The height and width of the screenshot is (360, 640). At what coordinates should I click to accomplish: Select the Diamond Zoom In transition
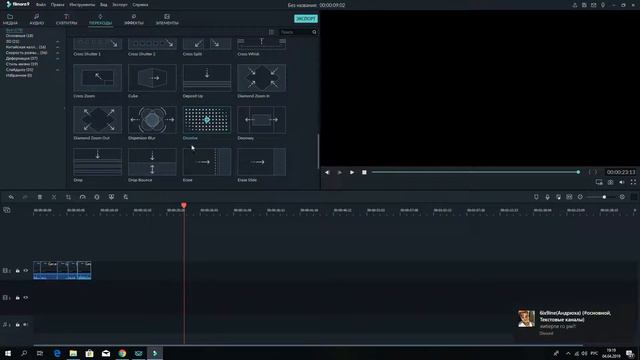pos(262,78)
